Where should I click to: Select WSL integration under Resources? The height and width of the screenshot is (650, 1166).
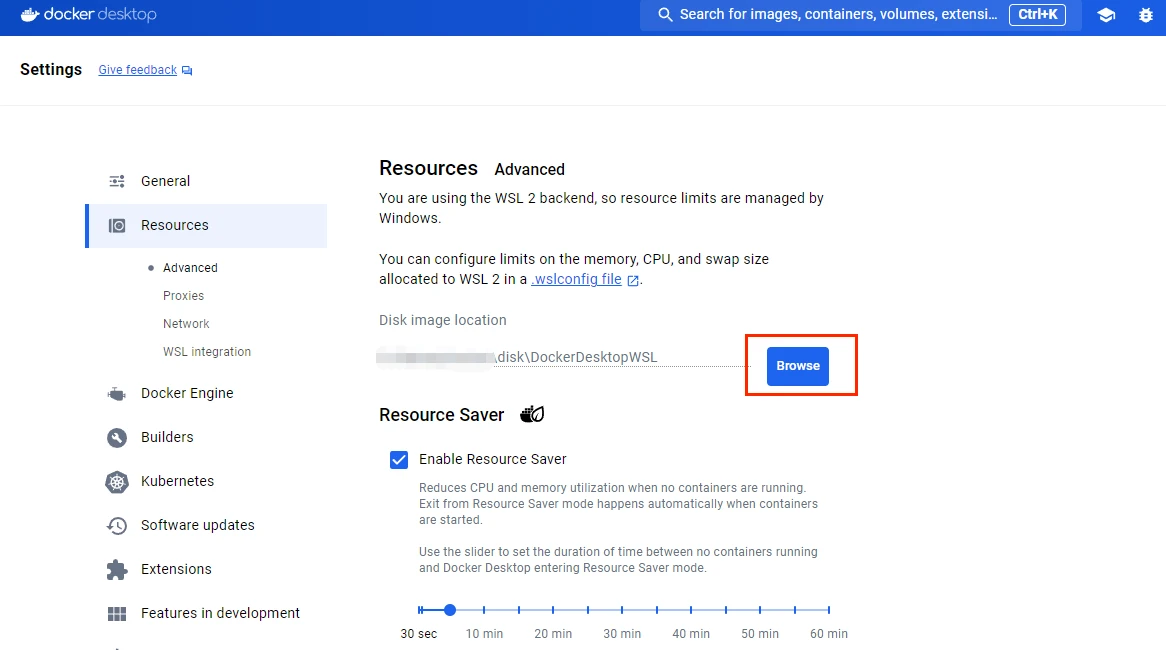click(207, 352)
